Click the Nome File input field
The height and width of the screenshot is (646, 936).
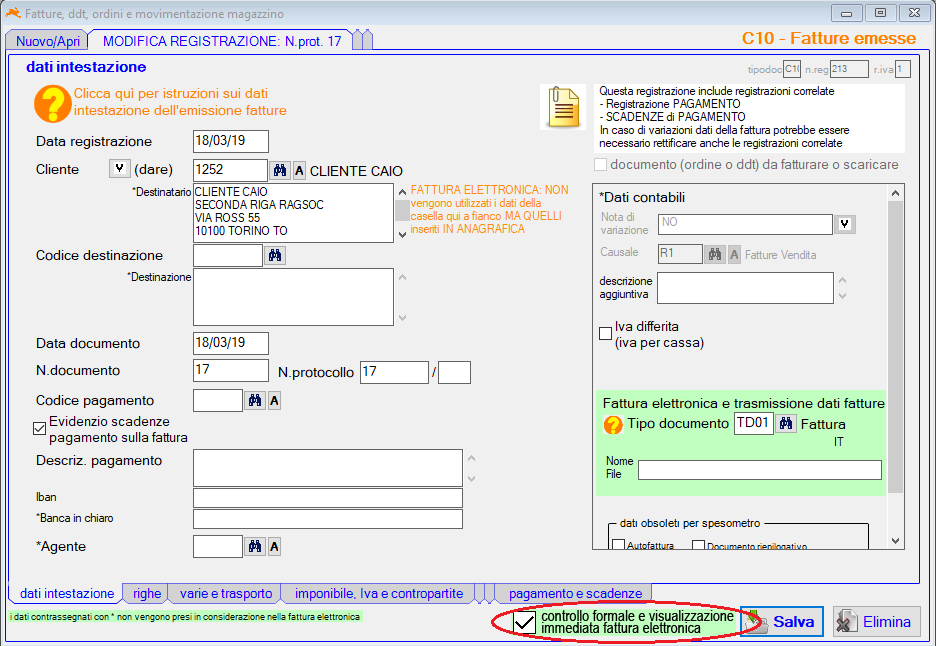[x=759, y=470]
